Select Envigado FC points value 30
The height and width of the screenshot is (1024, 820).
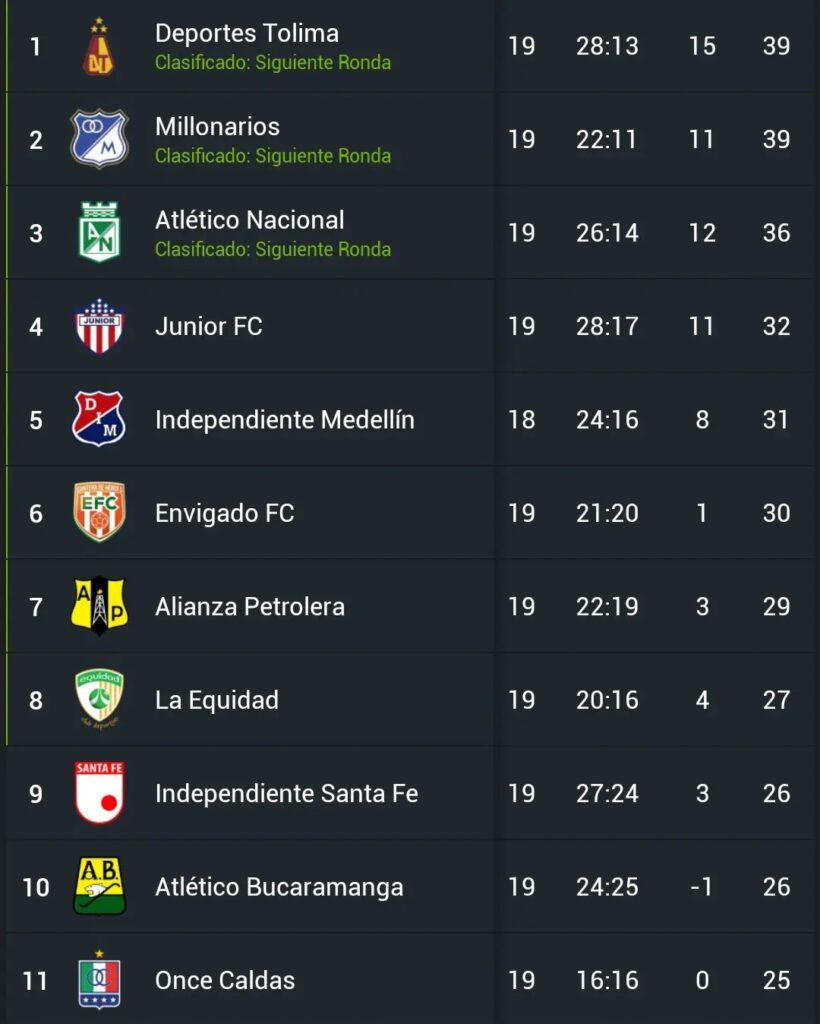(776, 513)
